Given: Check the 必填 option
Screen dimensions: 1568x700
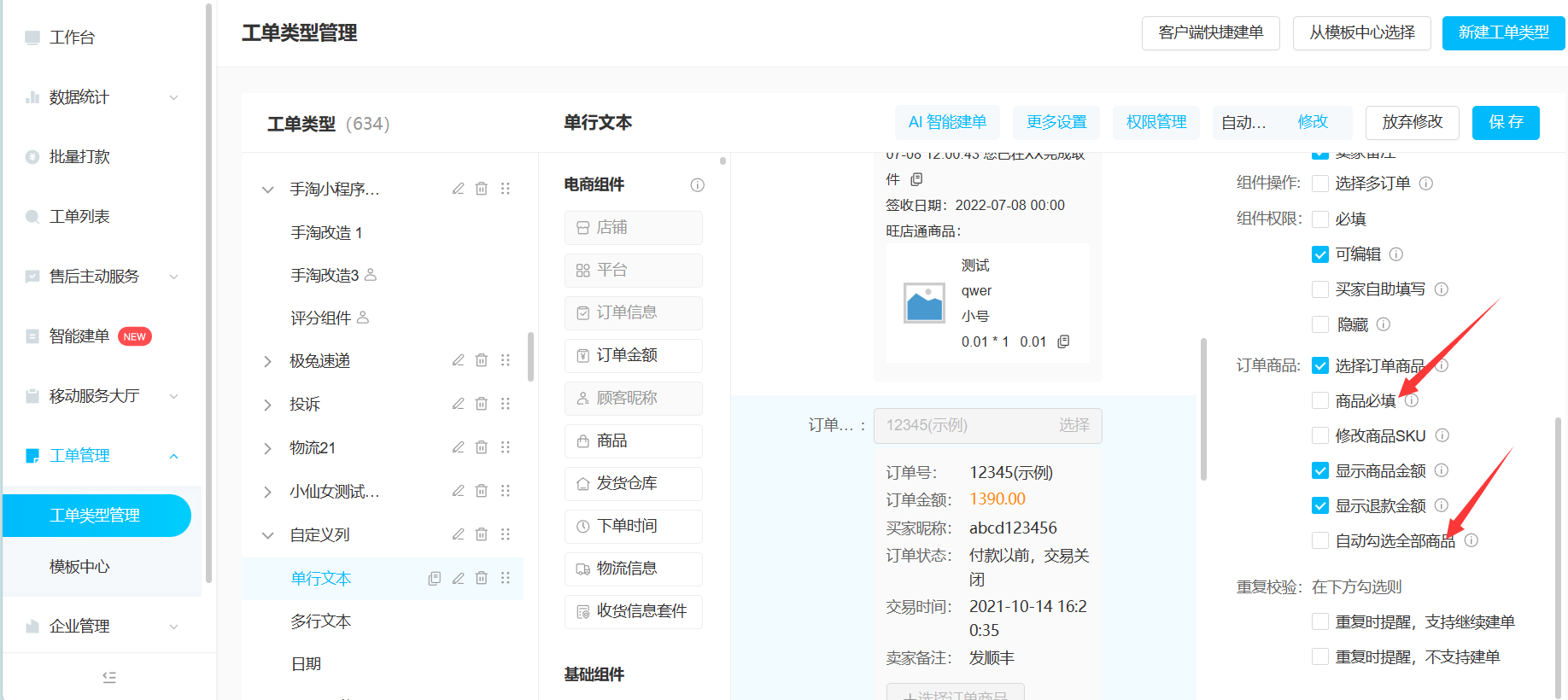Looking at the screenshot, I should (x=1320, y=219).
